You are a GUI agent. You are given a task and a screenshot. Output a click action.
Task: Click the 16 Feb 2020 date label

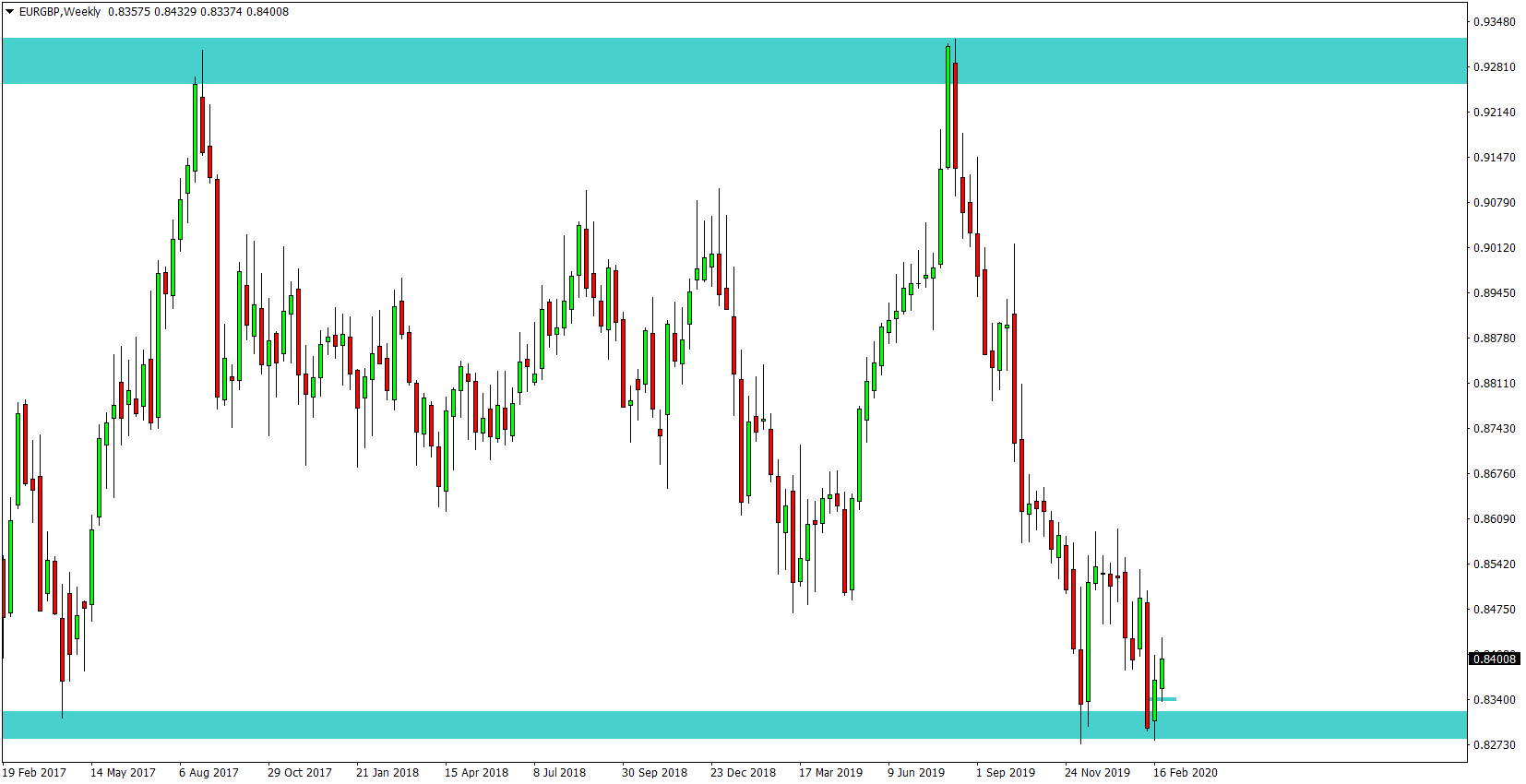coord(1186,772)
